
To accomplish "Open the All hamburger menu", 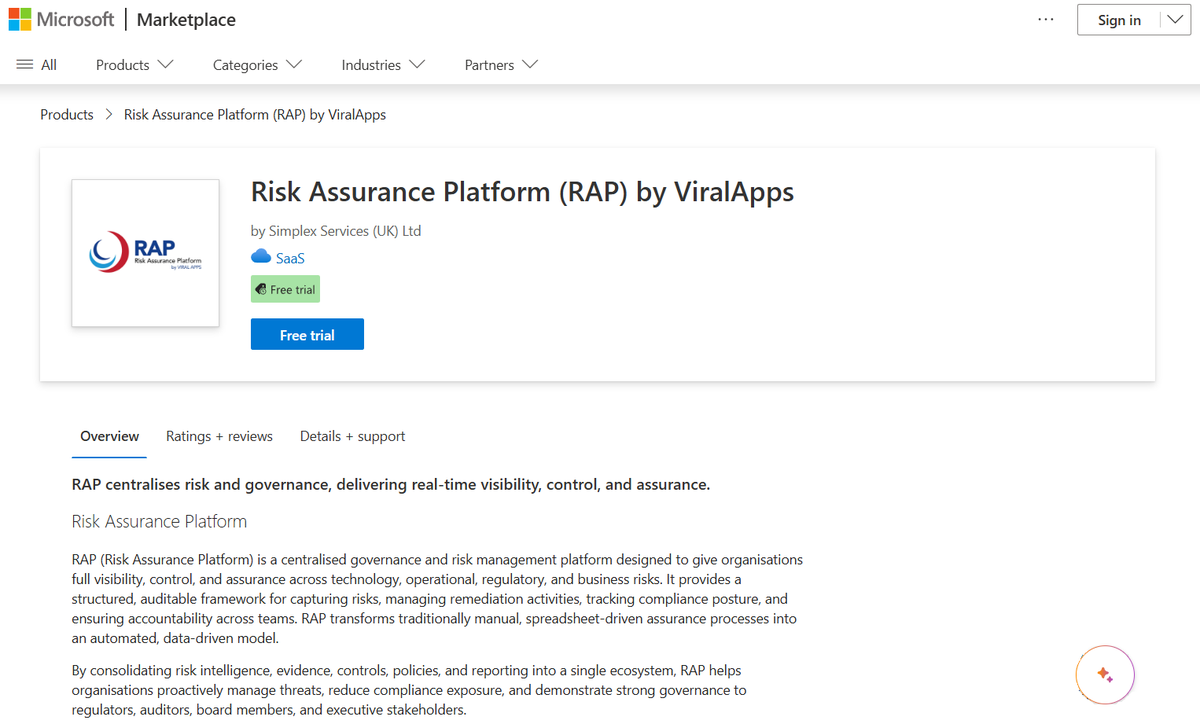I will [37, 65].
